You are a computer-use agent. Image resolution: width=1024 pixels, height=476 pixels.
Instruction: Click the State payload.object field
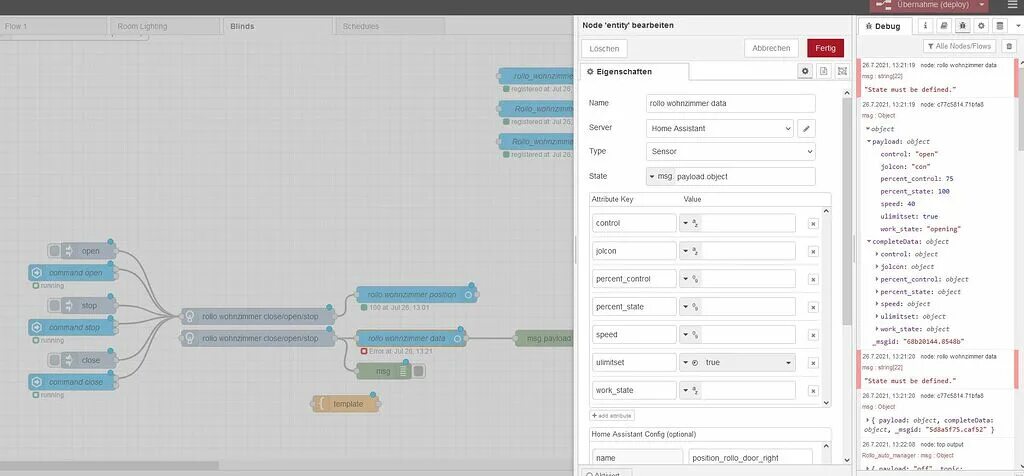tap(744, 176)
